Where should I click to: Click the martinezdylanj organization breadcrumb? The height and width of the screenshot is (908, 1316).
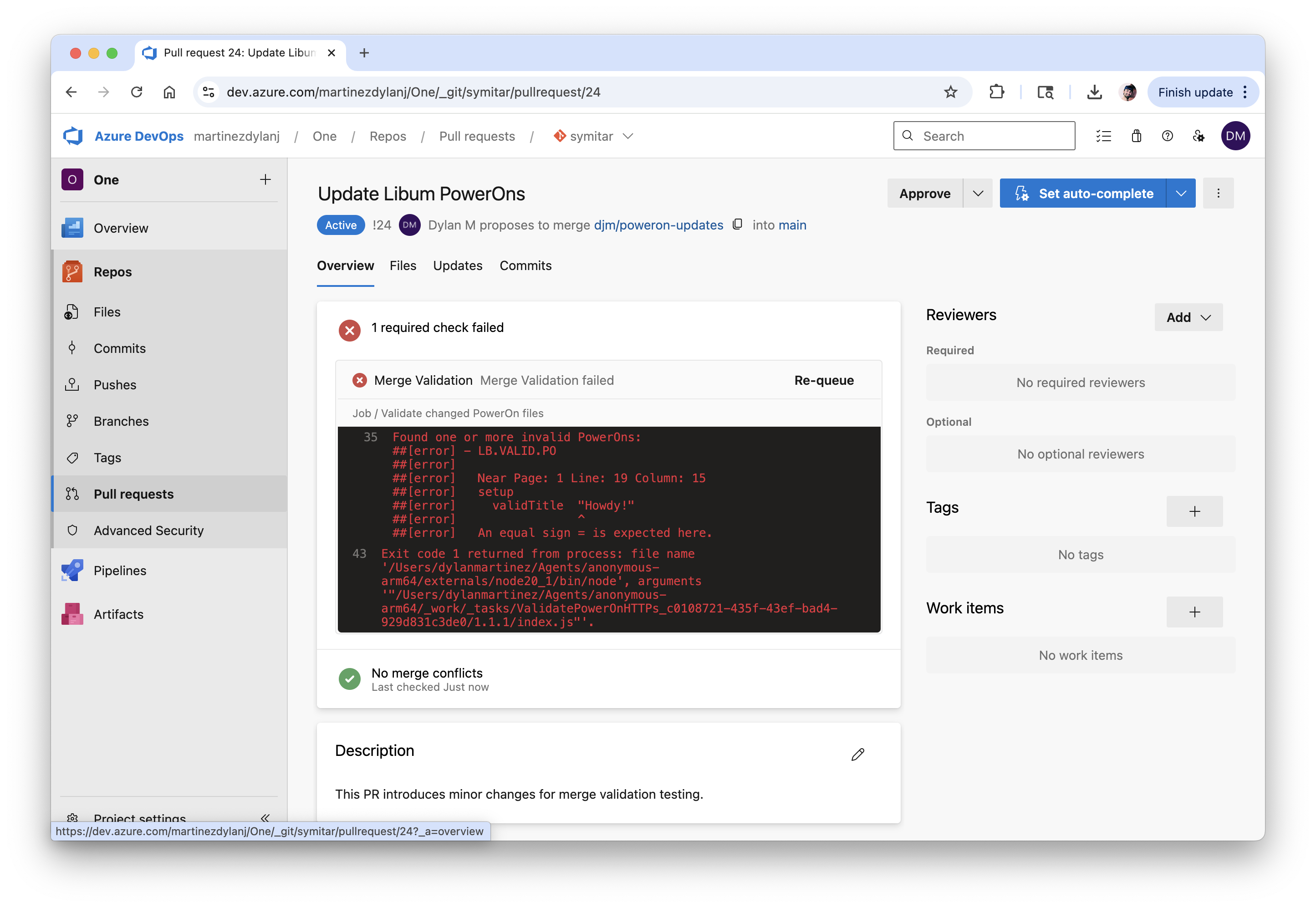click(x=237, y=137)
